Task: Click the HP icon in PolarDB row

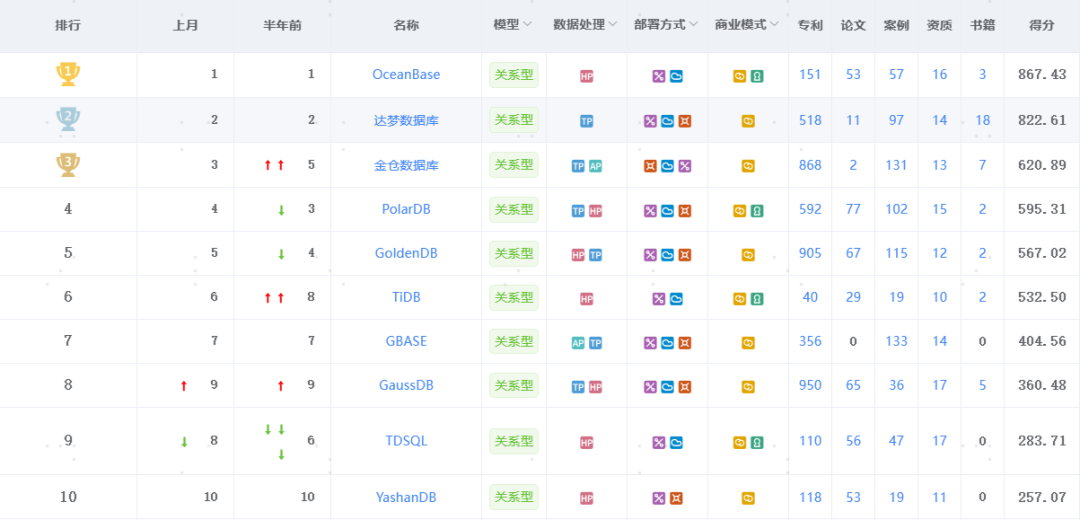Action: point(595,211)
